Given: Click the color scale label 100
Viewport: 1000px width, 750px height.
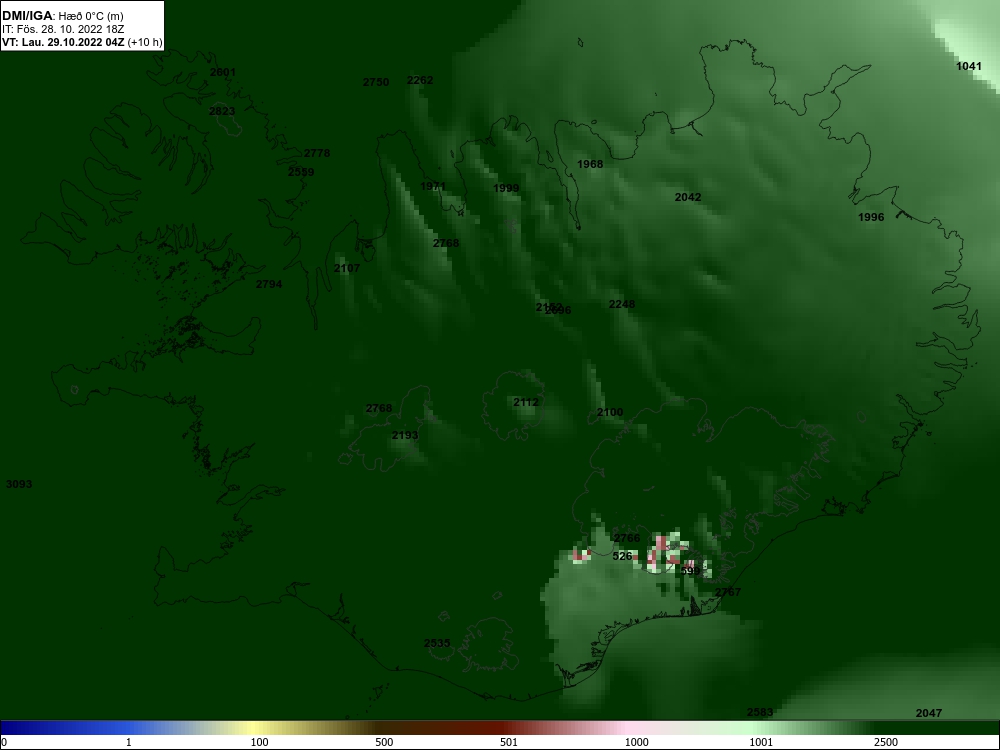Looking at the screenshot, I should (259, 742).
